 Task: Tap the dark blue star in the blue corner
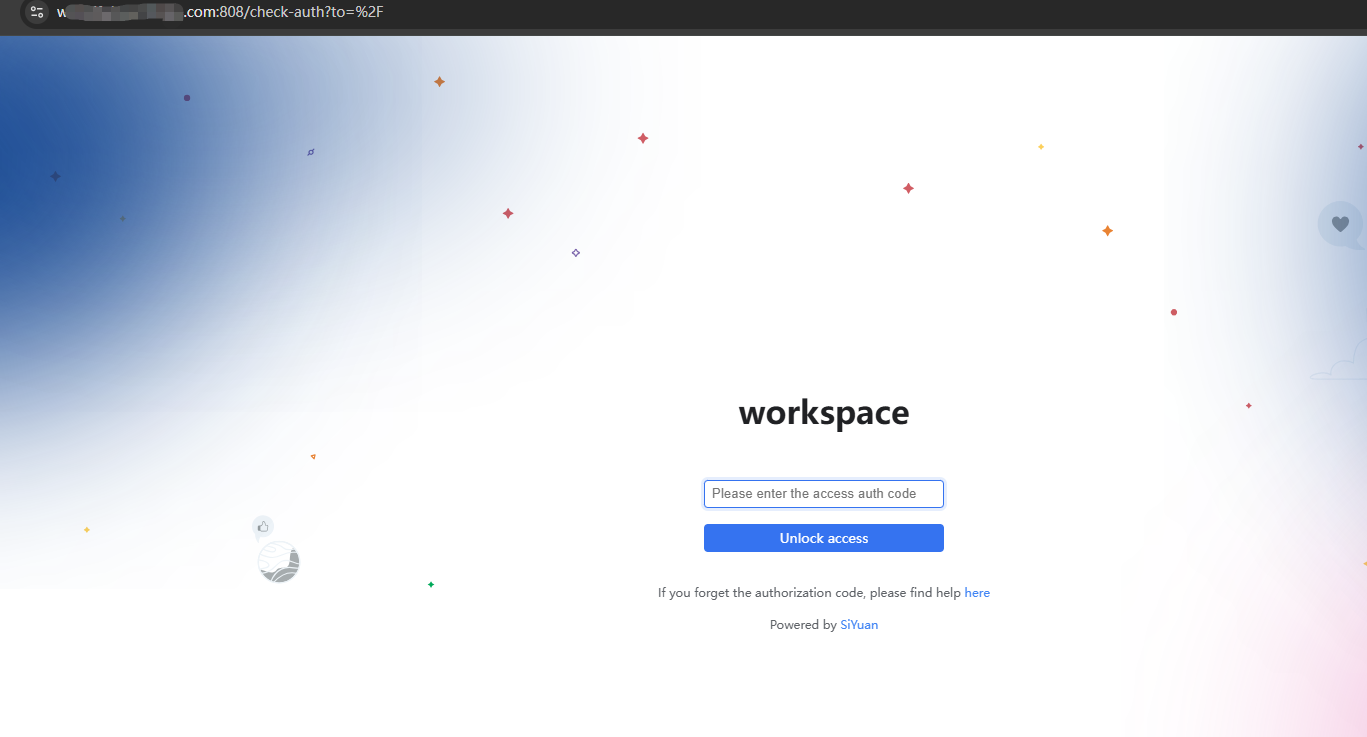click(x=55, y=176)
